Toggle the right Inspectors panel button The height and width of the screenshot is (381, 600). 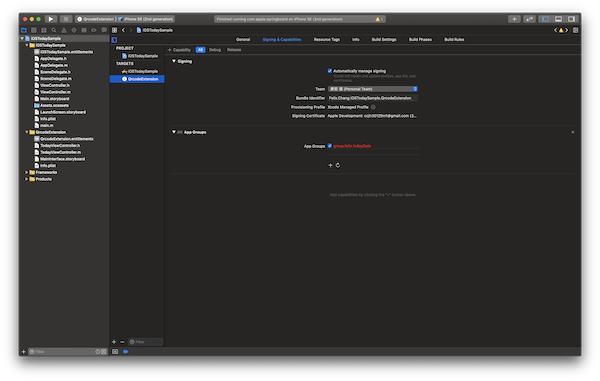pos(571,19)
